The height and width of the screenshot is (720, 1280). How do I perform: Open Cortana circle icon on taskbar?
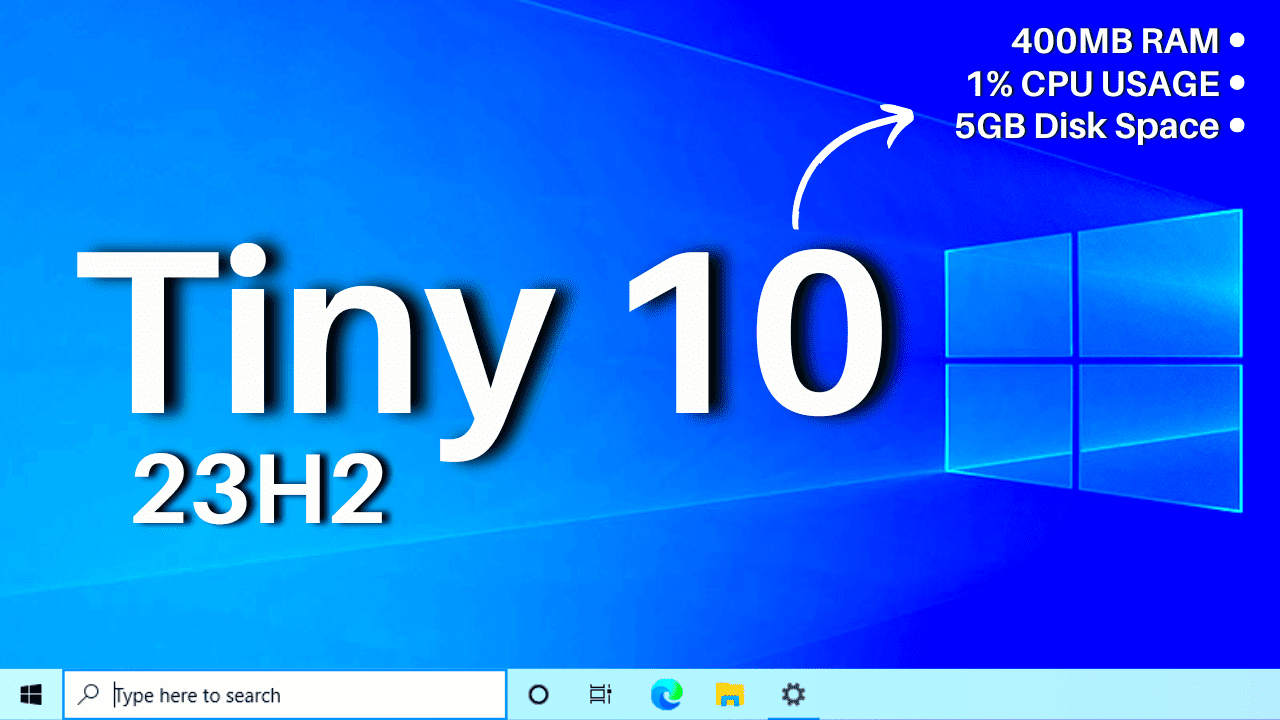pyautogui.click(x=538, y=694)
